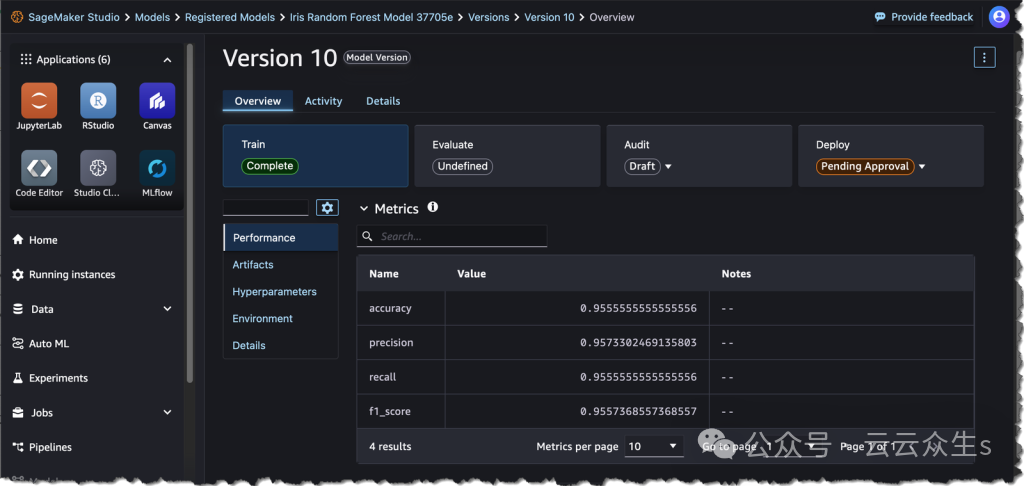
Task: Click the Running instances gear icon
Action: (18, 274)
